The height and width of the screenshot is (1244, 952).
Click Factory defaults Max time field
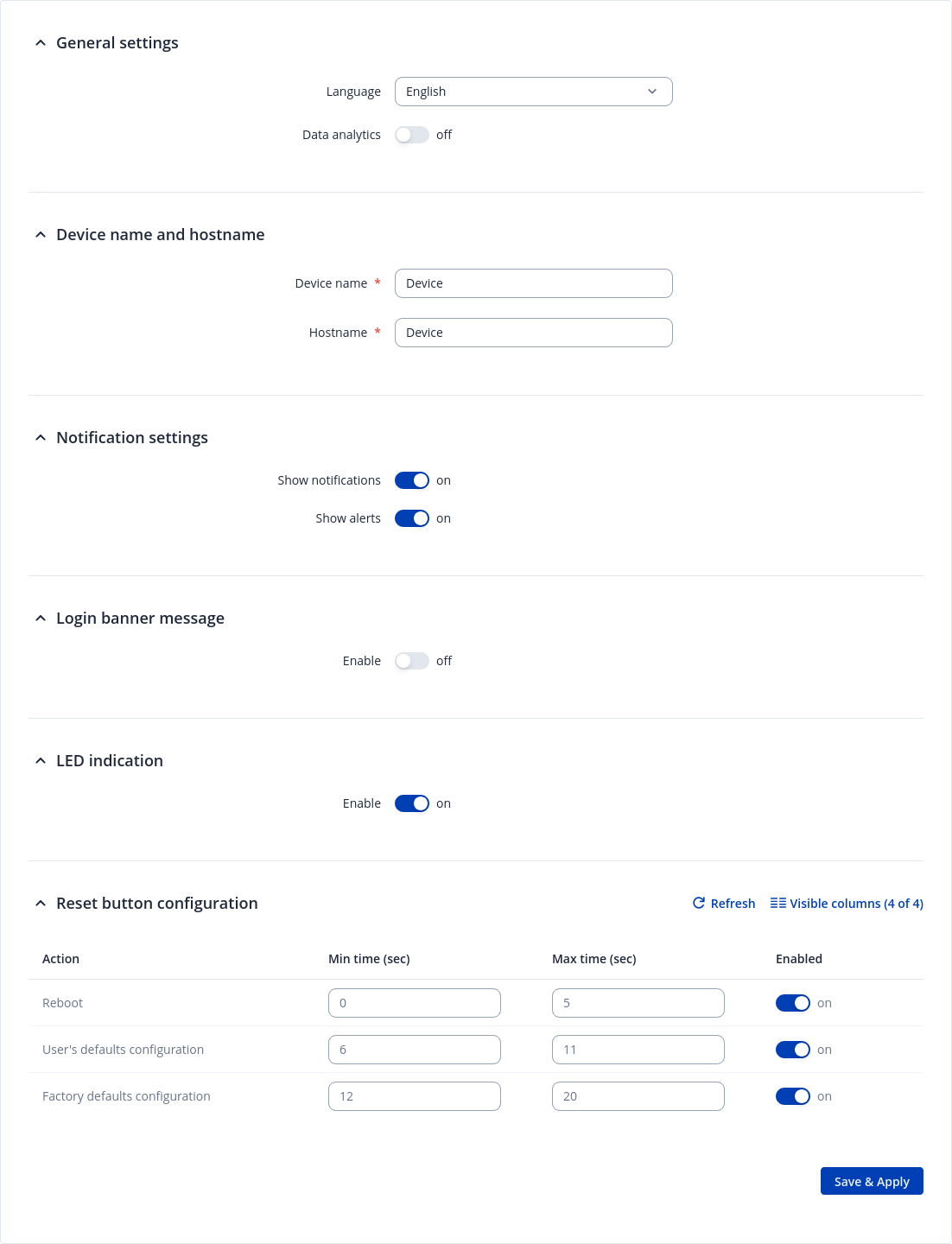638,1096
